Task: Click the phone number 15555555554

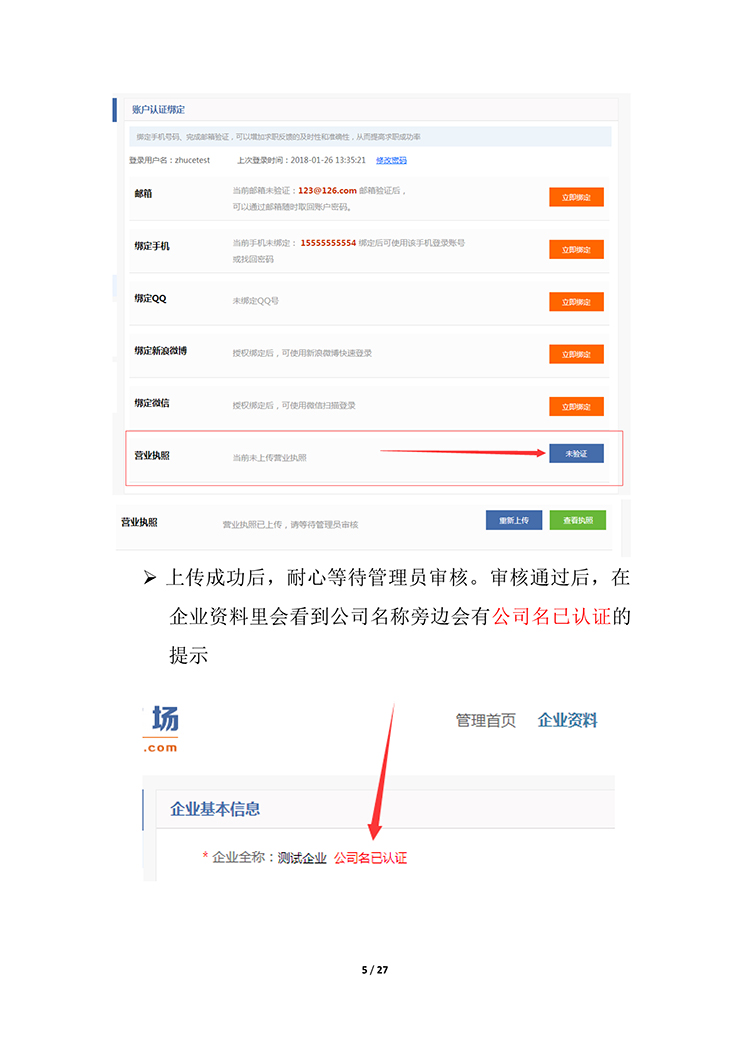Action: point(328,243)
